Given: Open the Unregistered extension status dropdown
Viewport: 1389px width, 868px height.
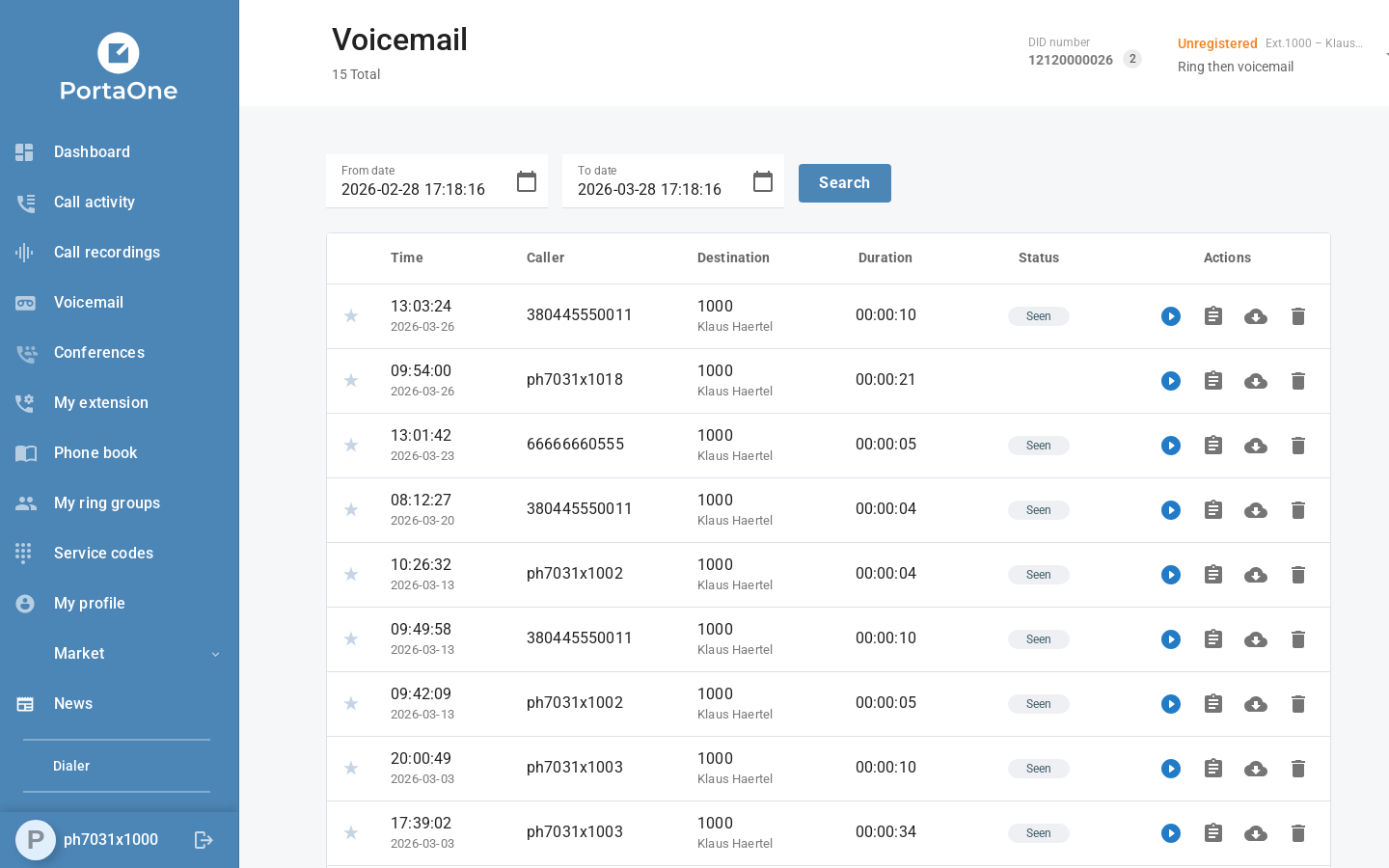Looking at the screenshot, I should pos(1383,55).
